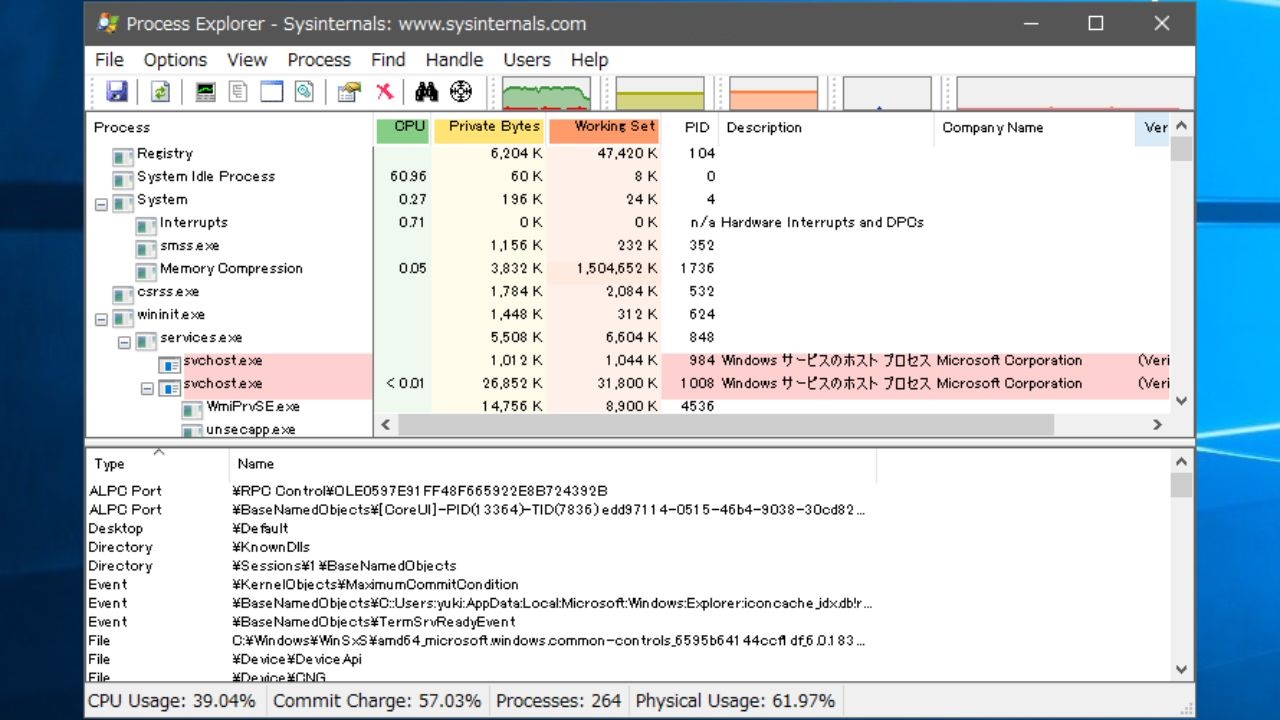Select the wininit.exe process row
Viewport: 1280px width, 720px height.
coord(628,315)
